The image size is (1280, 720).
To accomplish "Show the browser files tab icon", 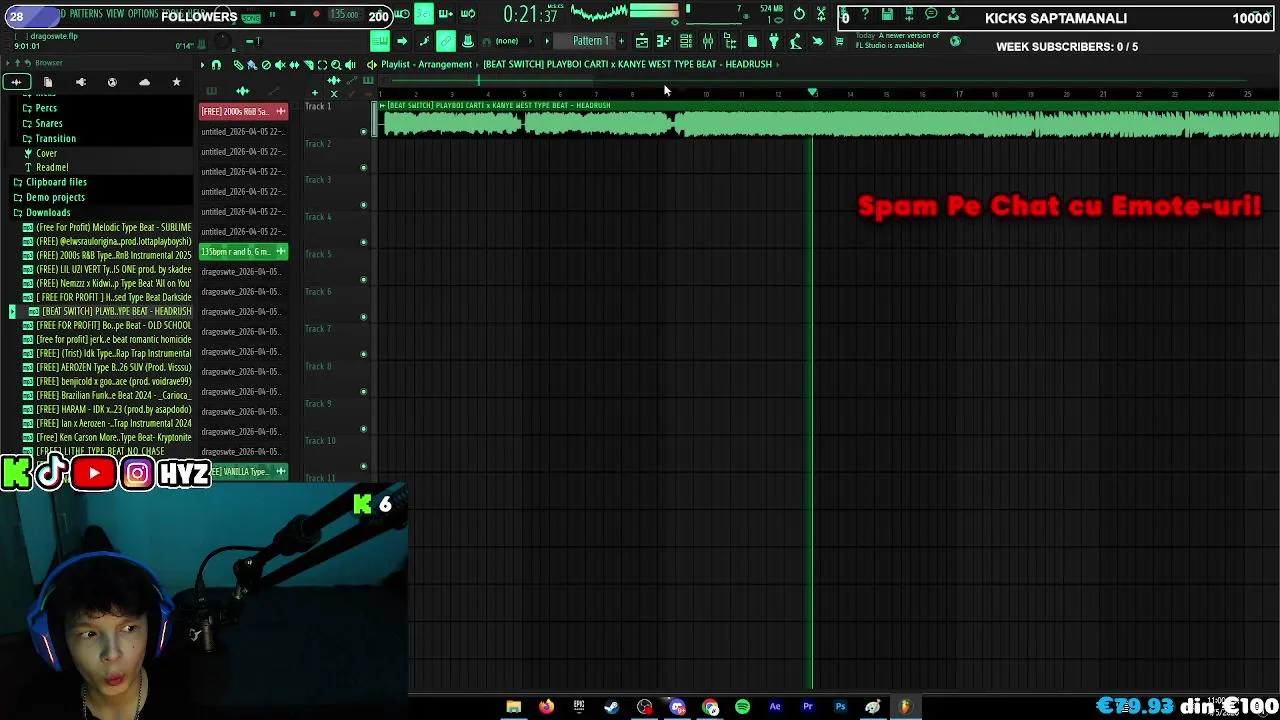I will click(47, 82).
